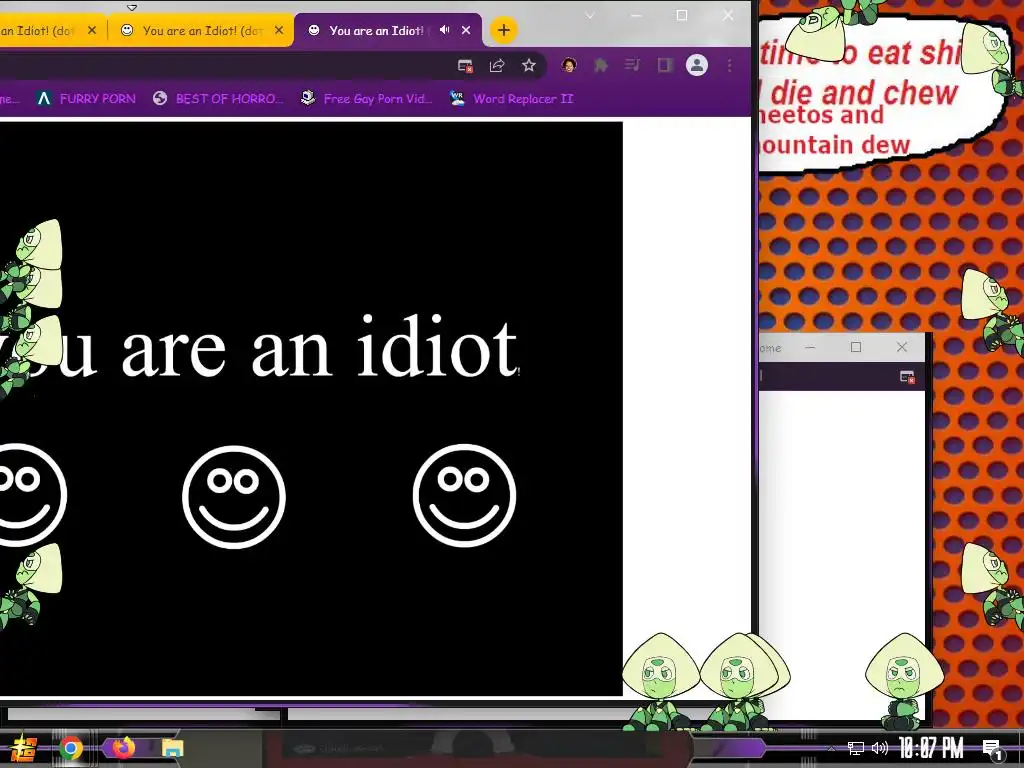Open File Explorer from the taskbar

[172, 748]
